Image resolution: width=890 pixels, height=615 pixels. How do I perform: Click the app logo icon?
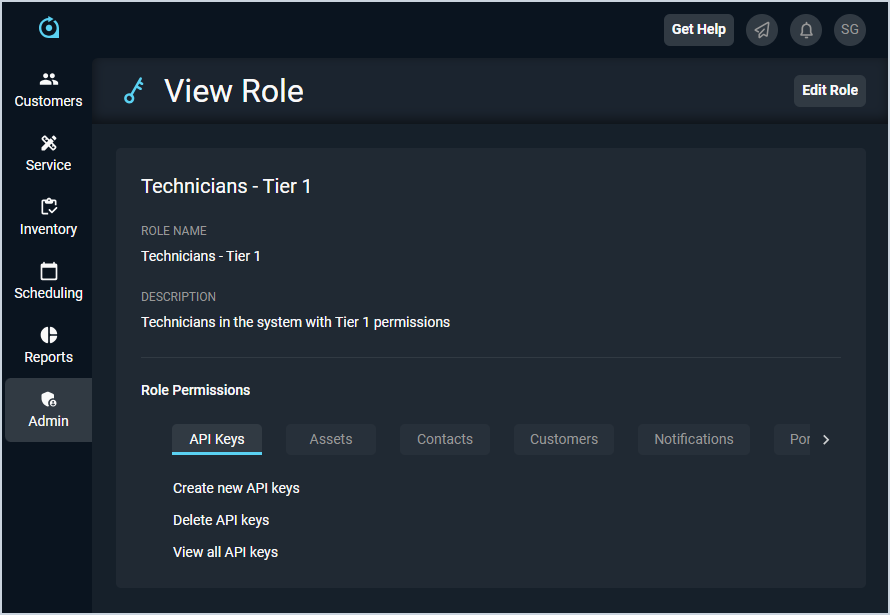pyautogui.click(x=49, y=27)
